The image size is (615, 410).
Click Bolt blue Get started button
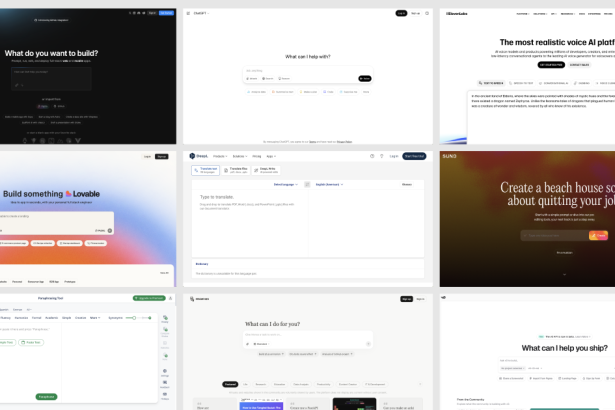tap(166, 13)
